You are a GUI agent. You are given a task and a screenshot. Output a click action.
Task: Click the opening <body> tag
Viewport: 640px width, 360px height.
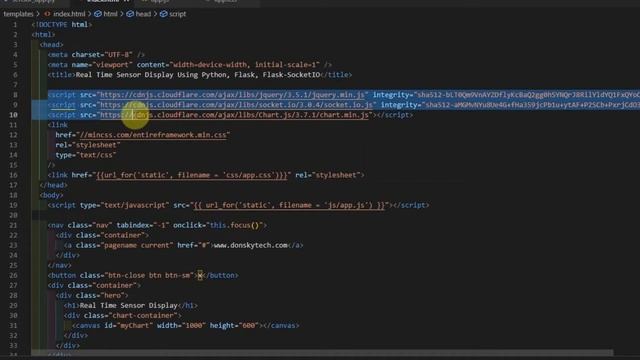pos(51,195)
